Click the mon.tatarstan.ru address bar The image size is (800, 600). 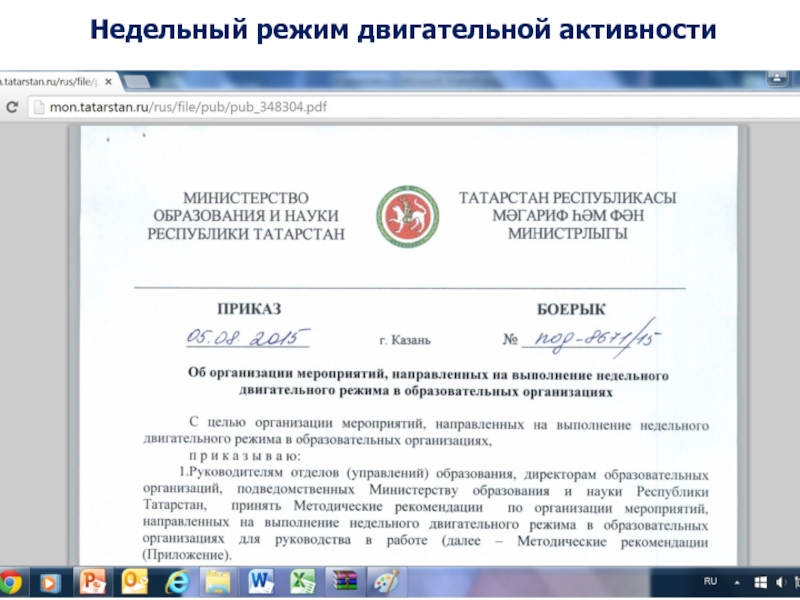click(x=414, y=107)
